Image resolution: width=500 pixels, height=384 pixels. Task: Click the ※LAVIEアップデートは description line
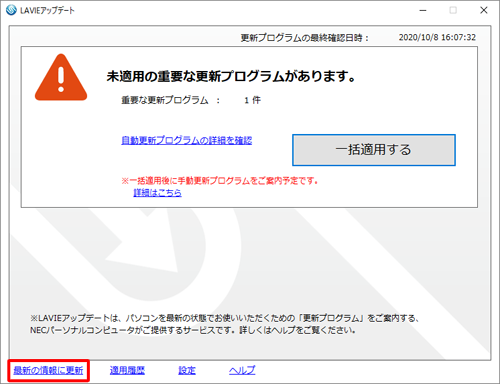(225, 318)
